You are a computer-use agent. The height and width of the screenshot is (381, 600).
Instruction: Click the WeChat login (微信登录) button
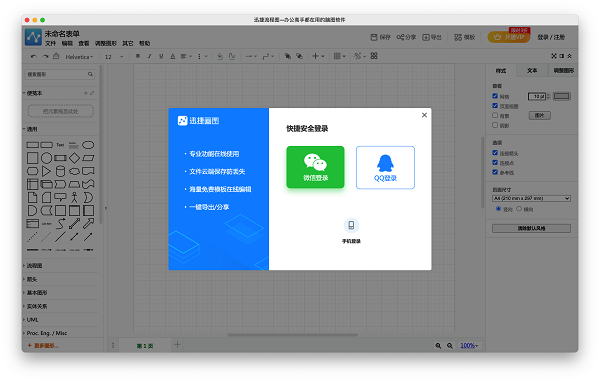coord(315,167)
